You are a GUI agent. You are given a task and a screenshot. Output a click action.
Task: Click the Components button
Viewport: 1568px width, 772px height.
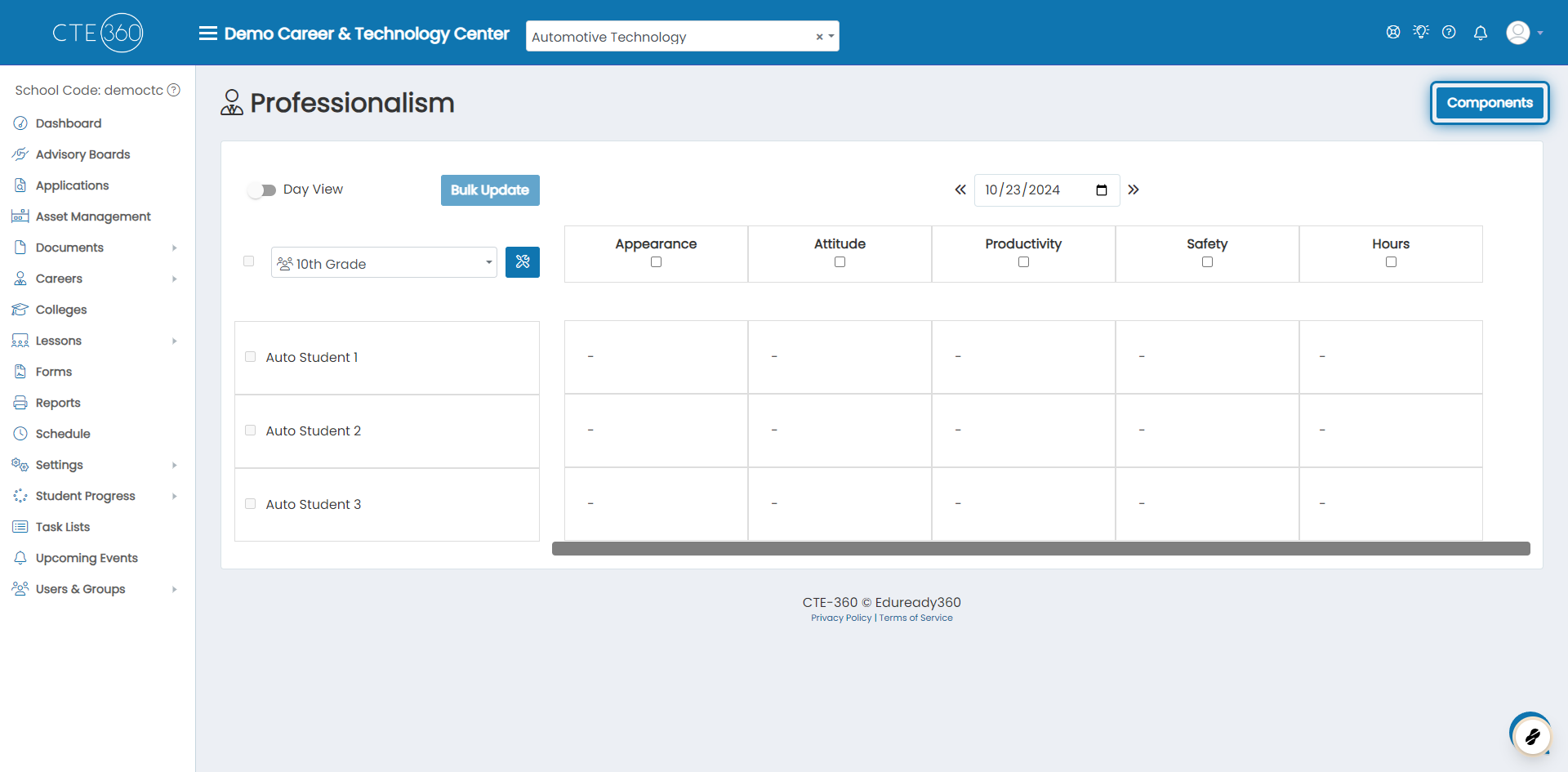tap(1490, 103)
